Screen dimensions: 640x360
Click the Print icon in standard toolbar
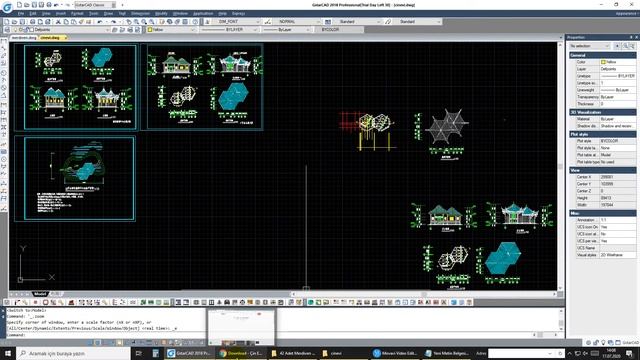(32, 22)
